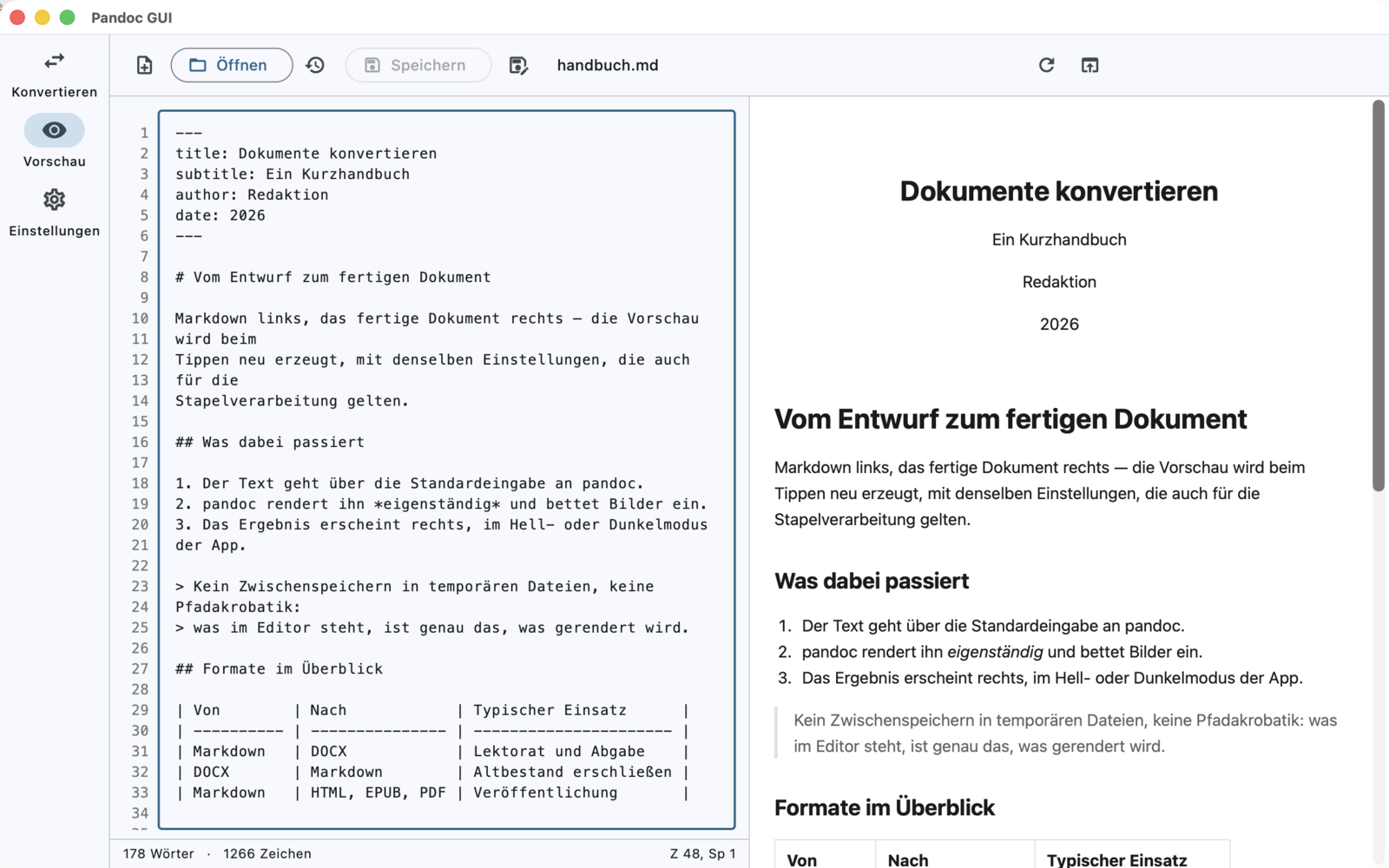Click cursor position Z 48, Sp 1
Screen dimensions: 1389x868
(x=702, y=854)
